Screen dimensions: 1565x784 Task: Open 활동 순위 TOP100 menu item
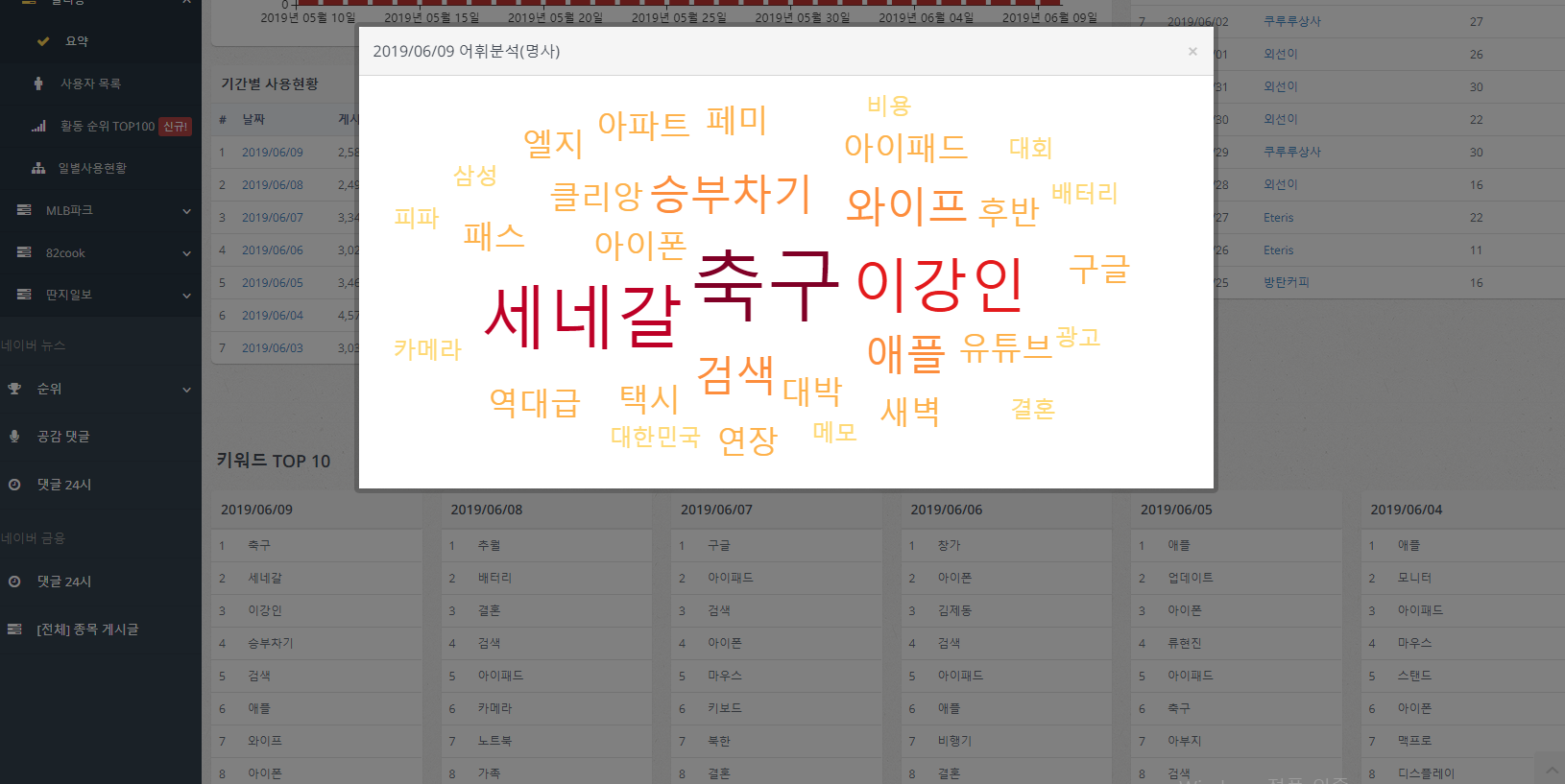[x=108, y=126]
